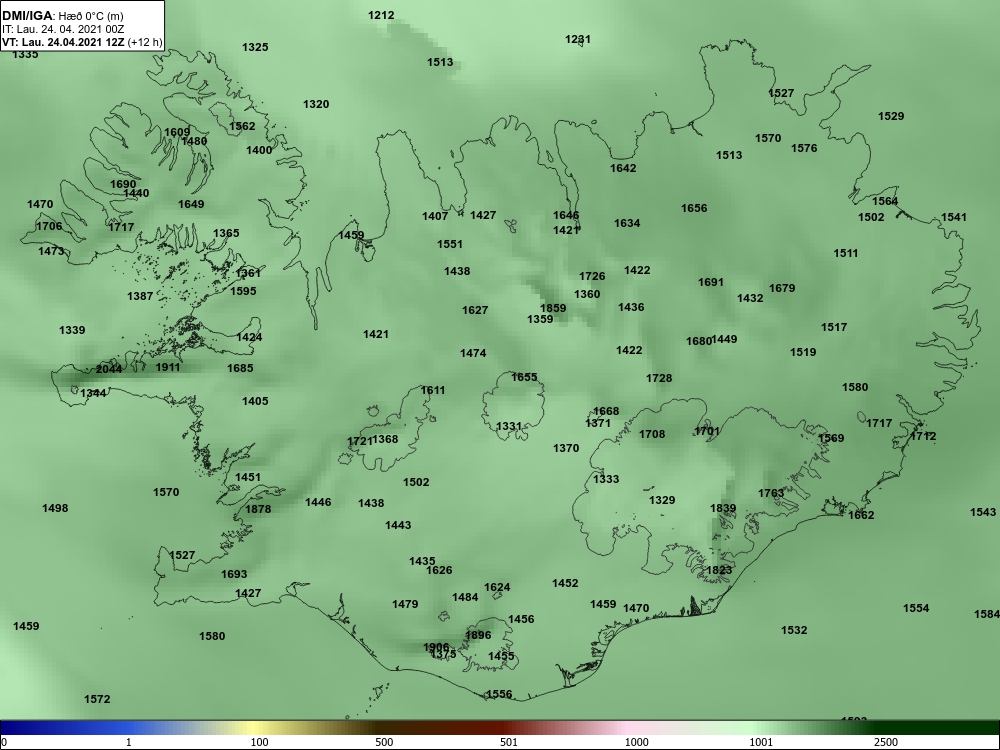Image resolution: width=1000 pixels, height=750 pixels.
Task: Select the 1339 value offshore west
Action: tap(72, 330)
